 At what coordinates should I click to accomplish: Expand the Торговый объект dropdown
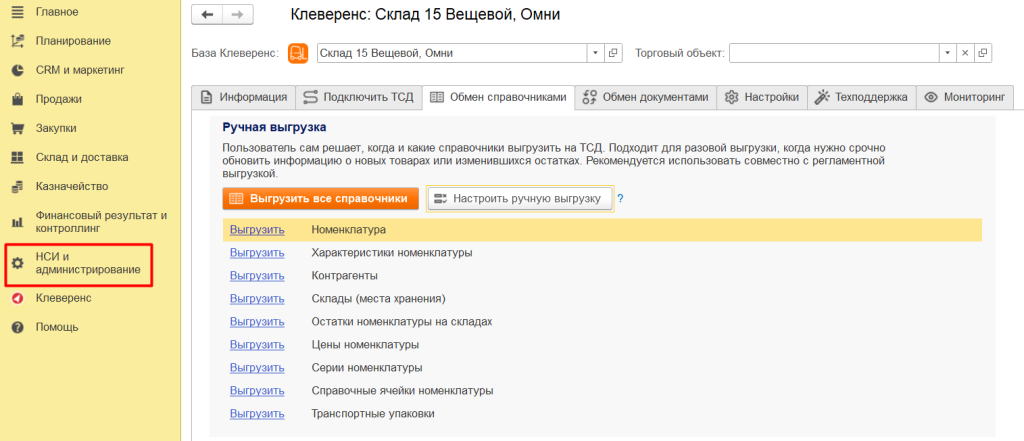948,54
